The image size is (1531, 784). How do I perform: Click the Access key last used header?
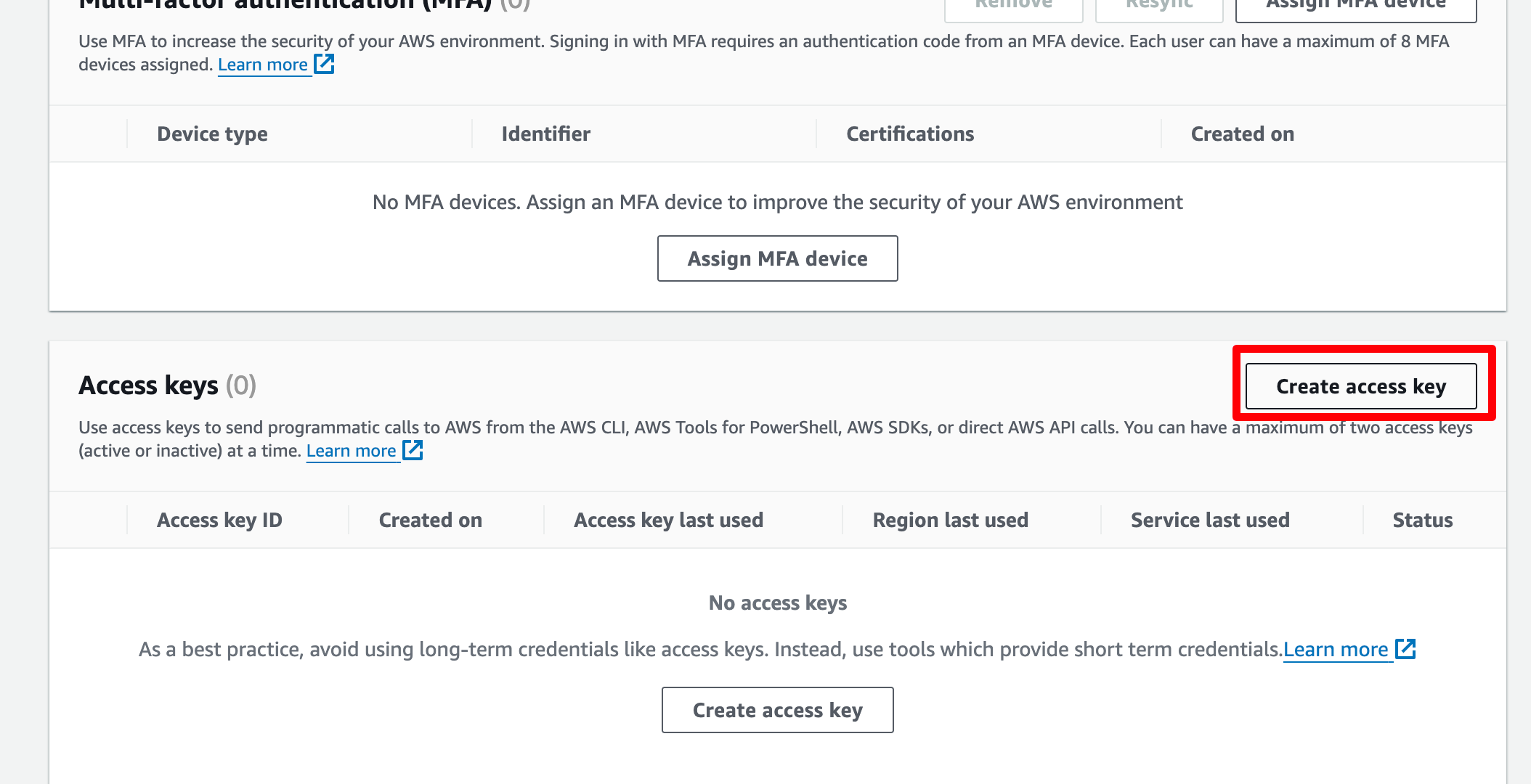click(x=668, y=520)
